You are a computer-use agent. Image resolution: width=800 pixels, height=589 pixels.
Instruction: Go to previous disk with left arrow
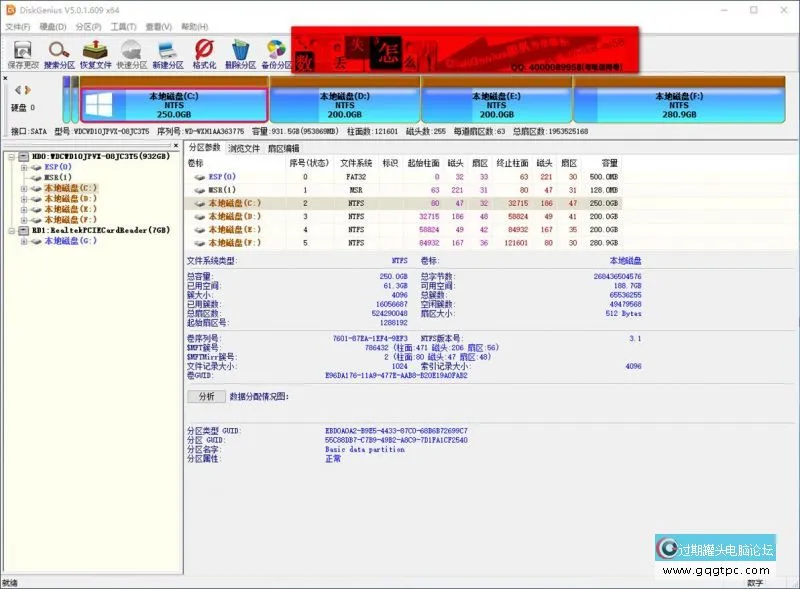tap(16, 91)
